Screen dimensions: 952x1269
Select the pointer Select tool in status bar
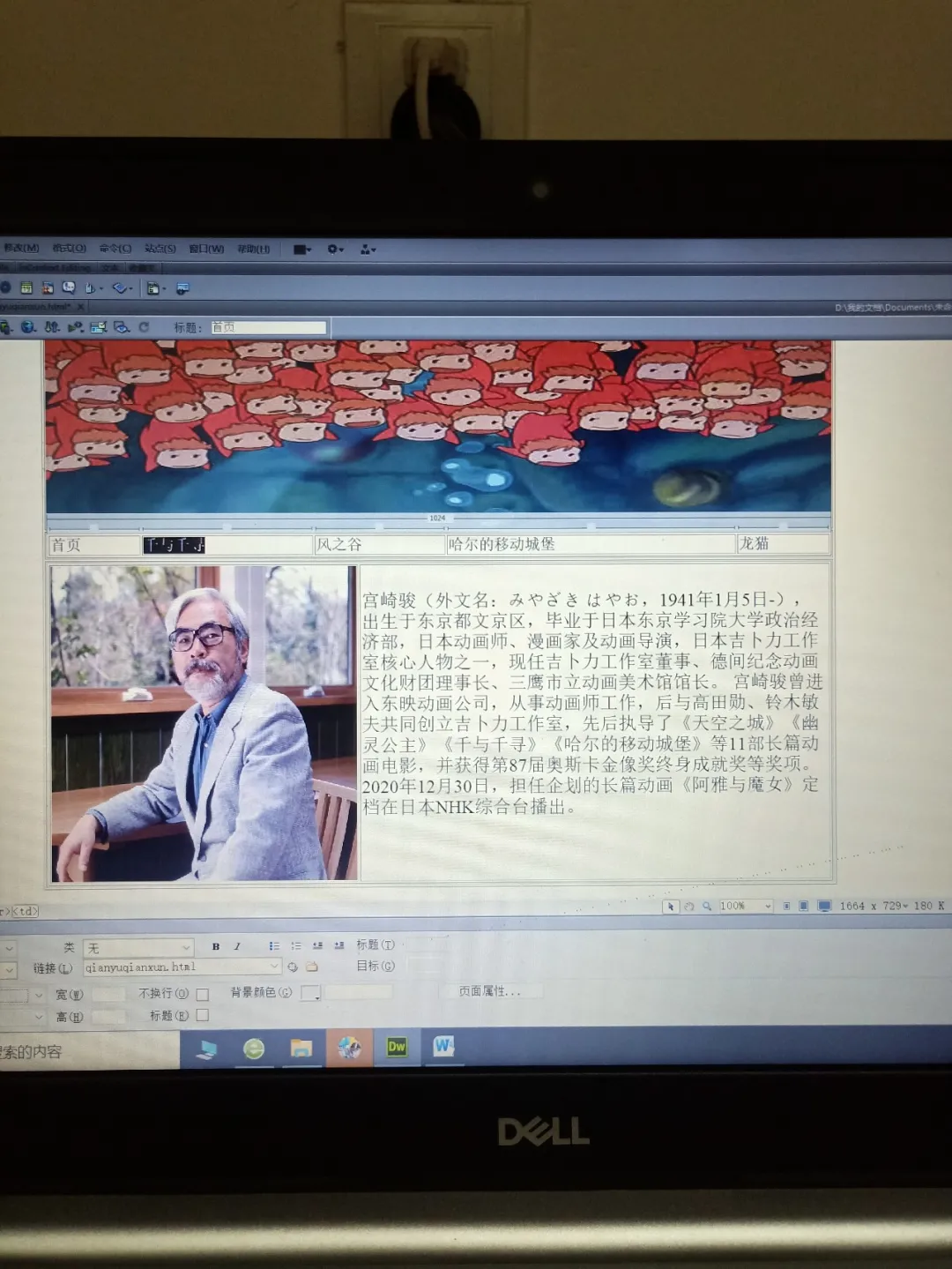(x=670, y=906)
